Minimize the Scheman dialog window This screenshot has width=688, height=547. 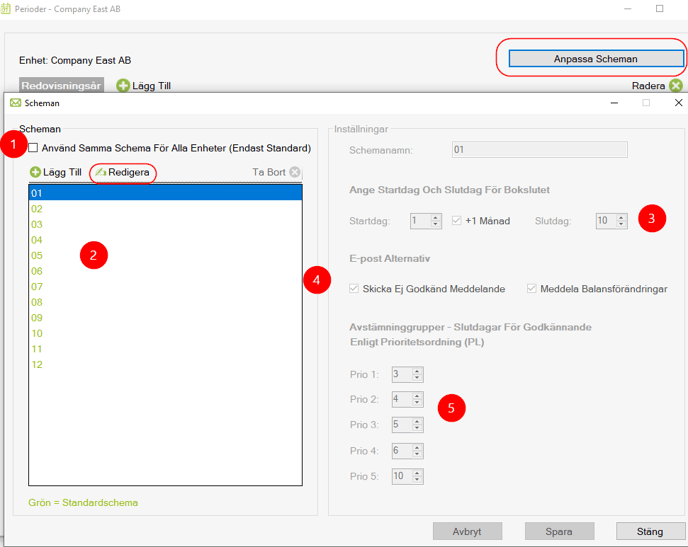(x=614, y=103)
